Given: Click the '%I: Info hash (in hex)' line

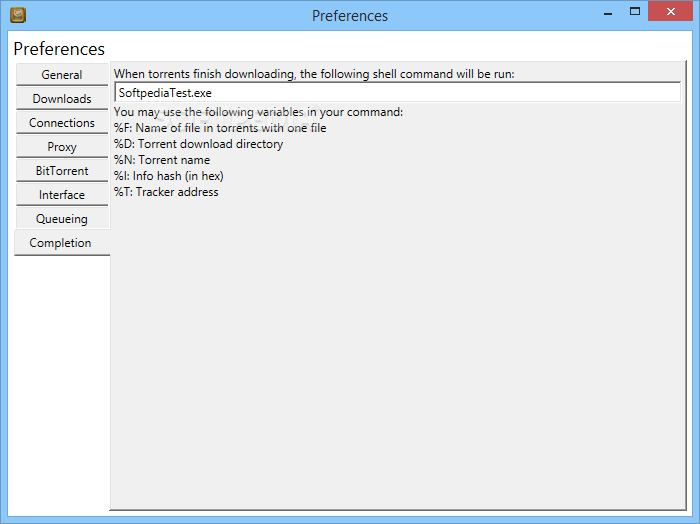Looking at the screenshot, I should point(169,176).
